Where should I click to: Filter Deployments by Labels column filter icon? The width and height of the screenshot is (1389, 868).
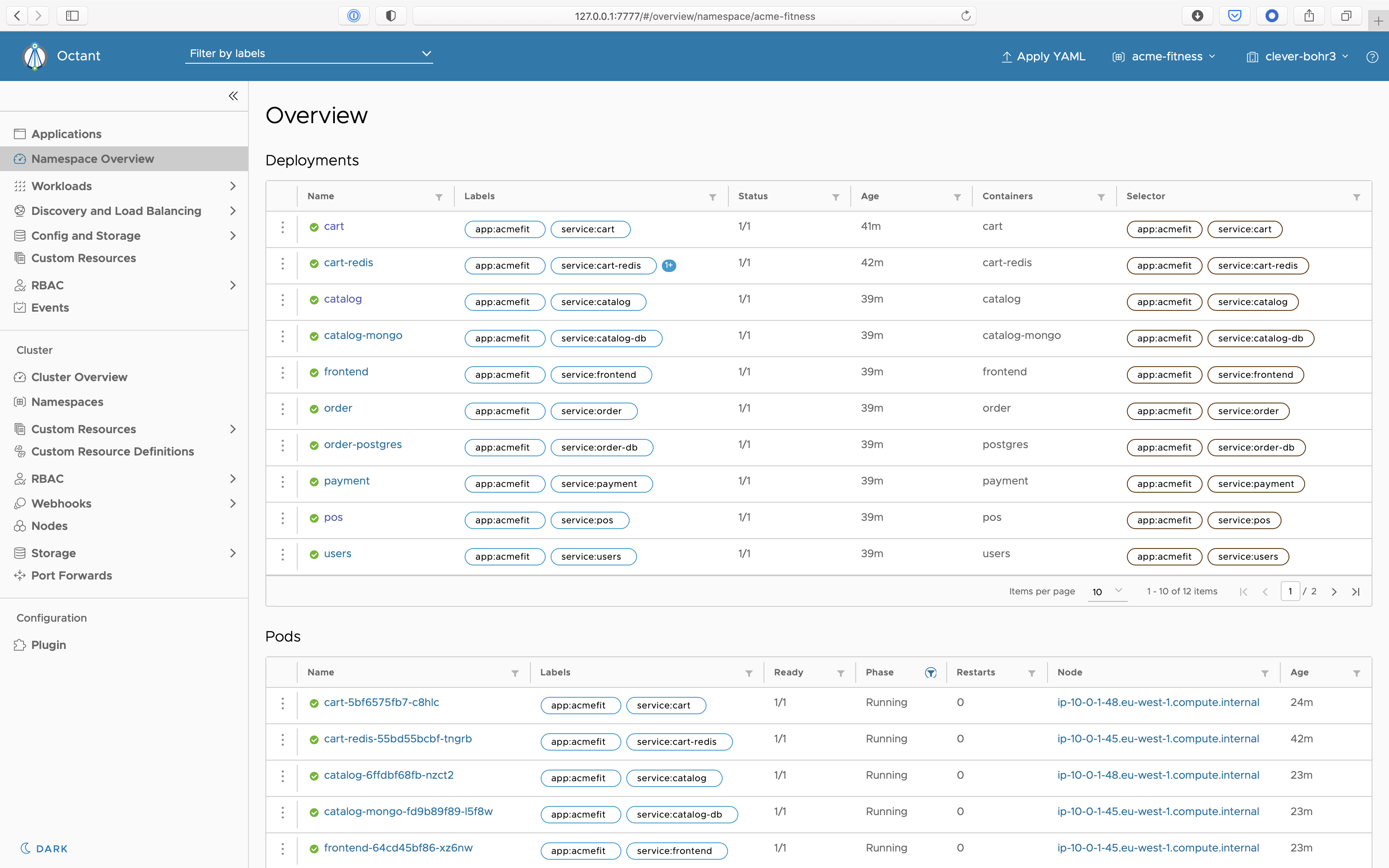coord(712,197)
